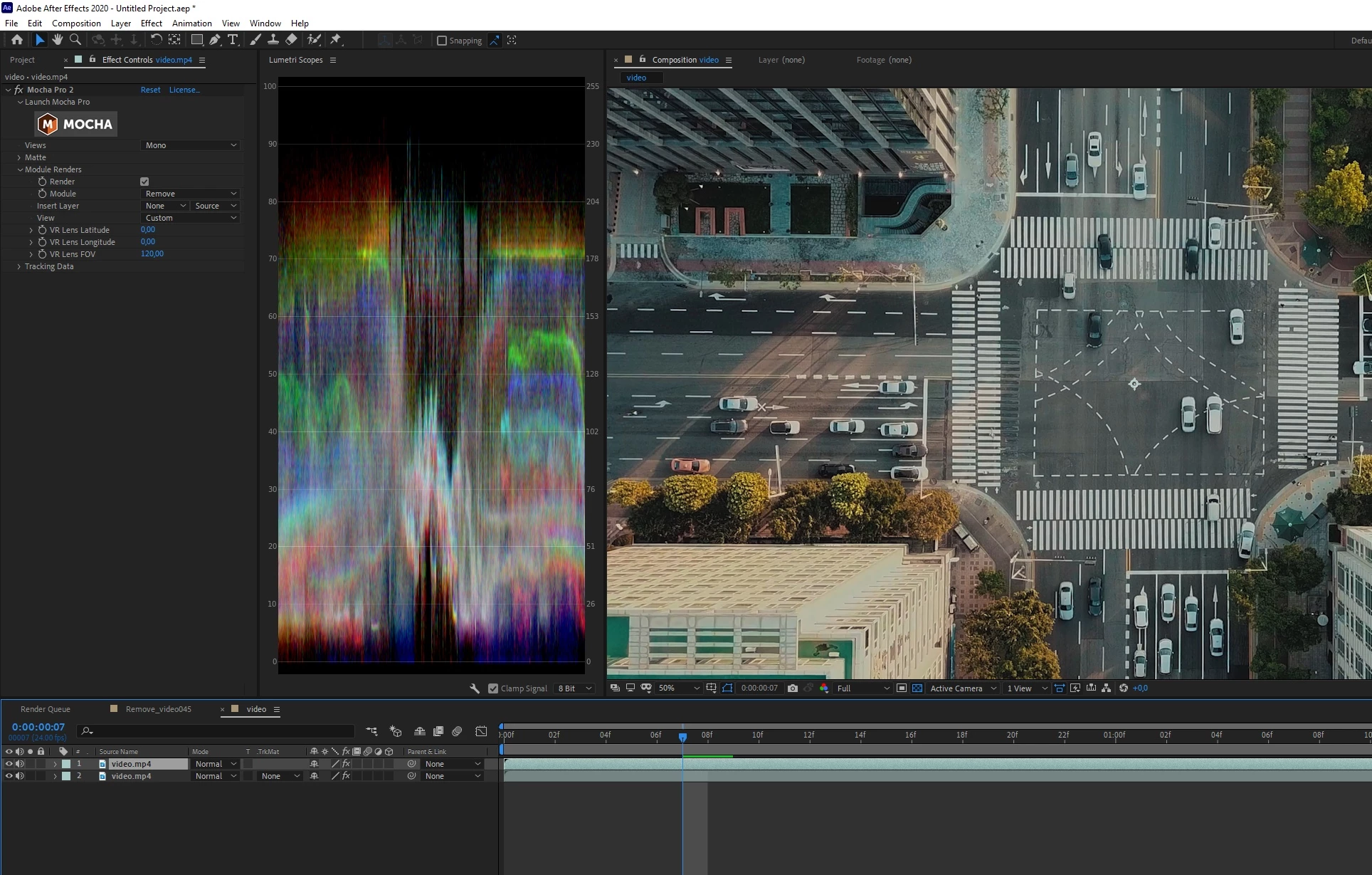Screen dimensions: 1372x875
Task: Select the Zoom tool in toolbar
Action: (75, 40)
